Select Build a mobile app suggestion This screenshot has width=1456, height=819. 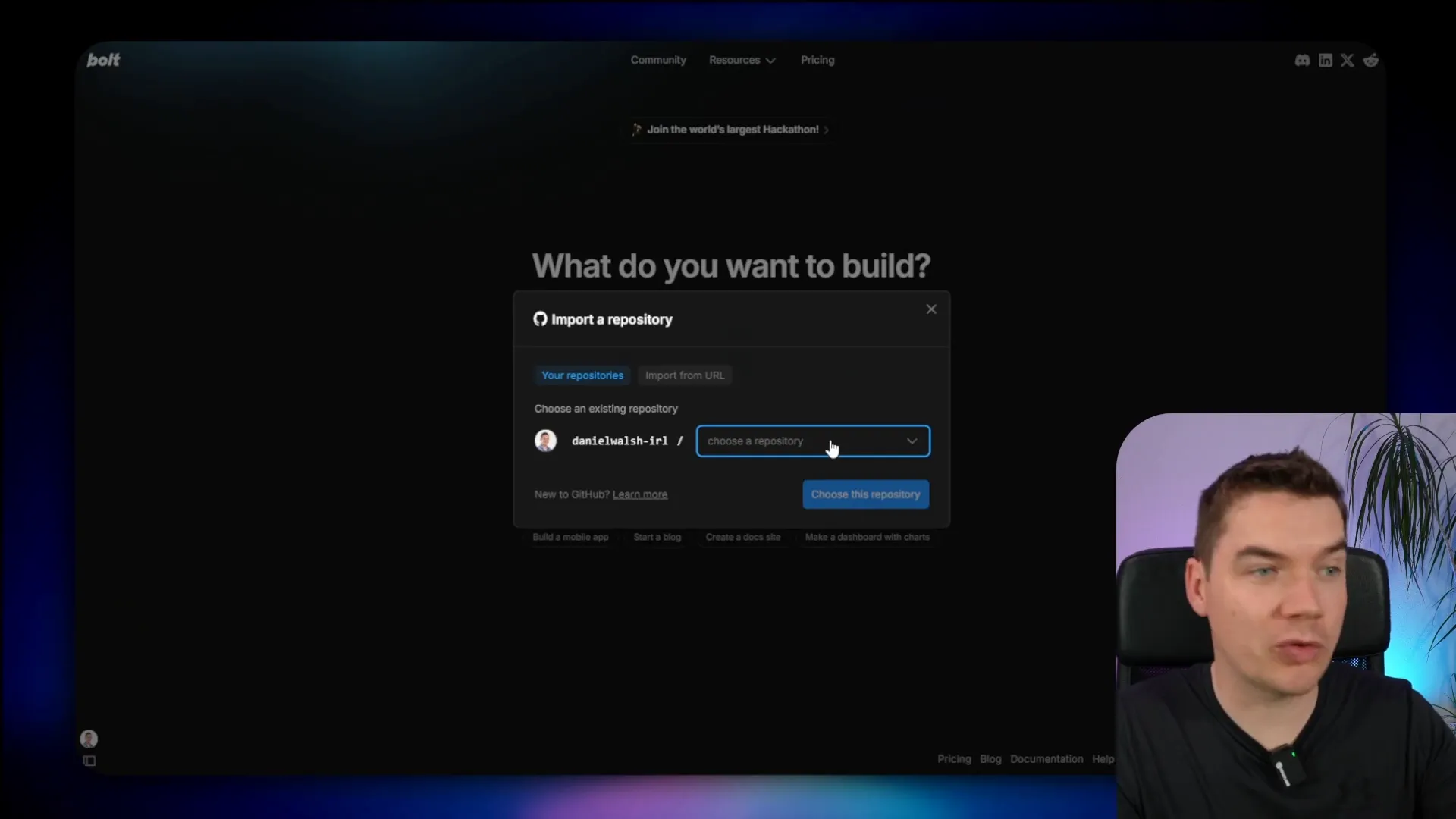point(570,538)
